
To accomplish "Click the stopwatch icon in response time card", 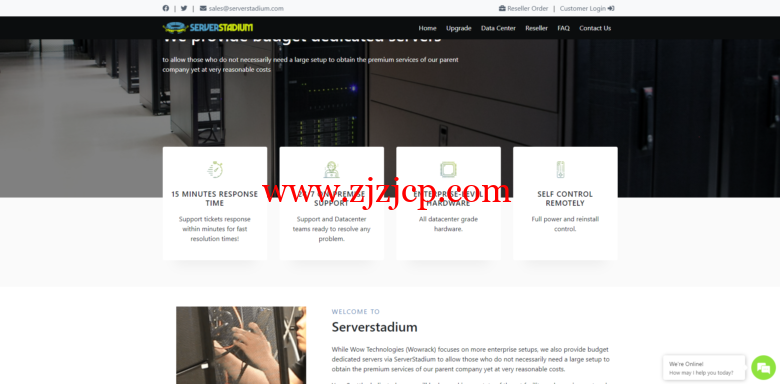I will (x=215, y=170).
